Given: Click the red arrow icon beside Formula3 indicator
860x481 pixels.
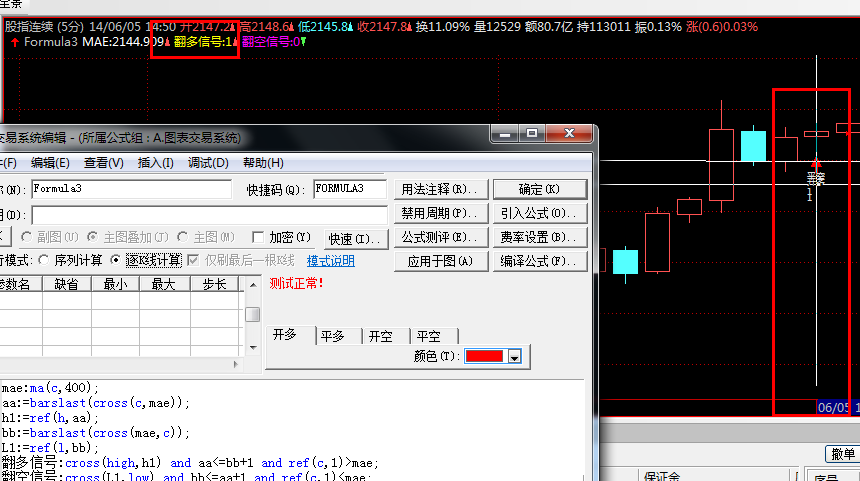Looking at the screenshot, I should (12, 42).
